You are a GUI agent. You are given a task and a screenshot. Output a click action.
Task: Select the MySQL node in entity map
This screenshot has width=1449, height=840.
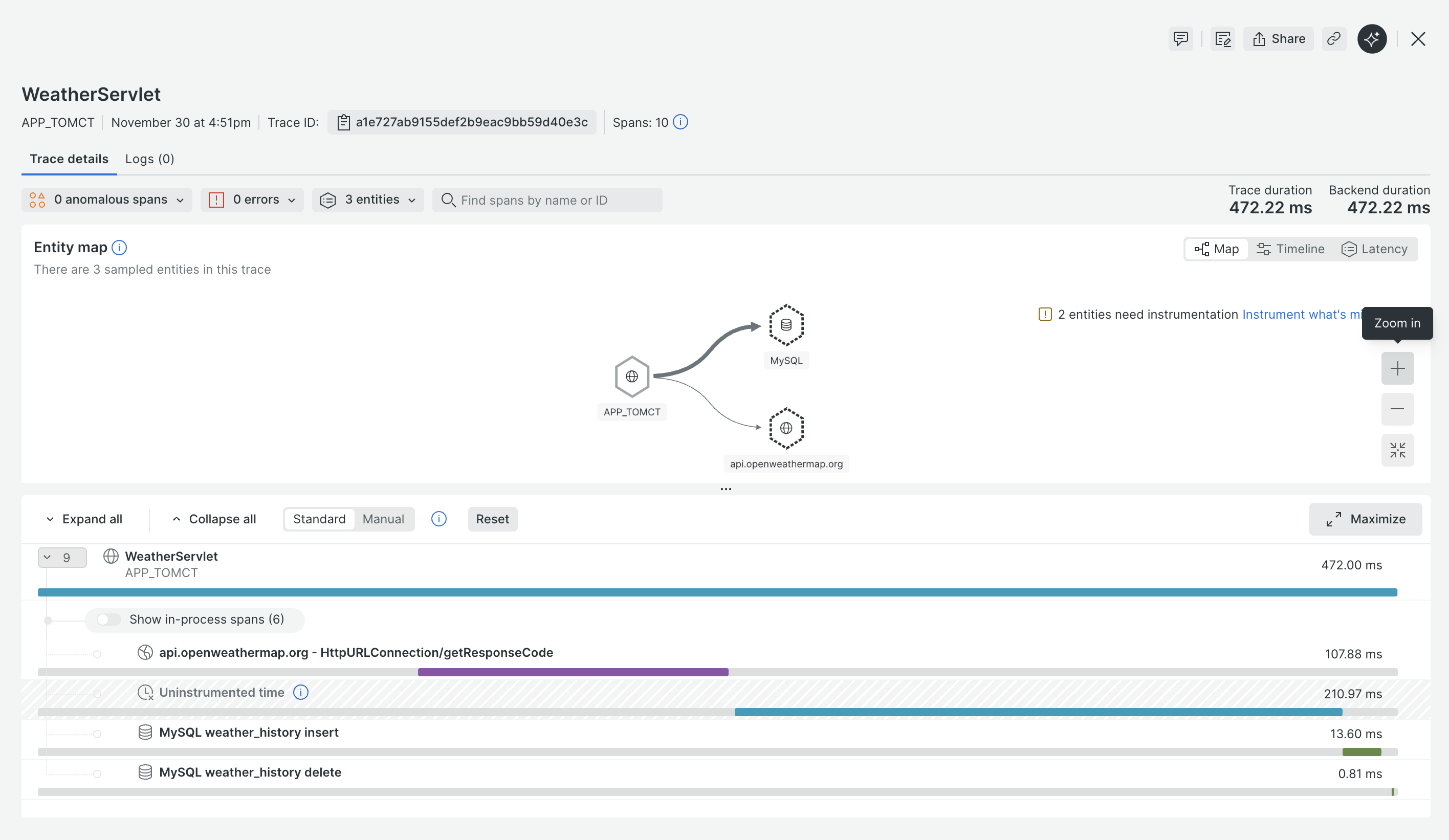[786, 325]
